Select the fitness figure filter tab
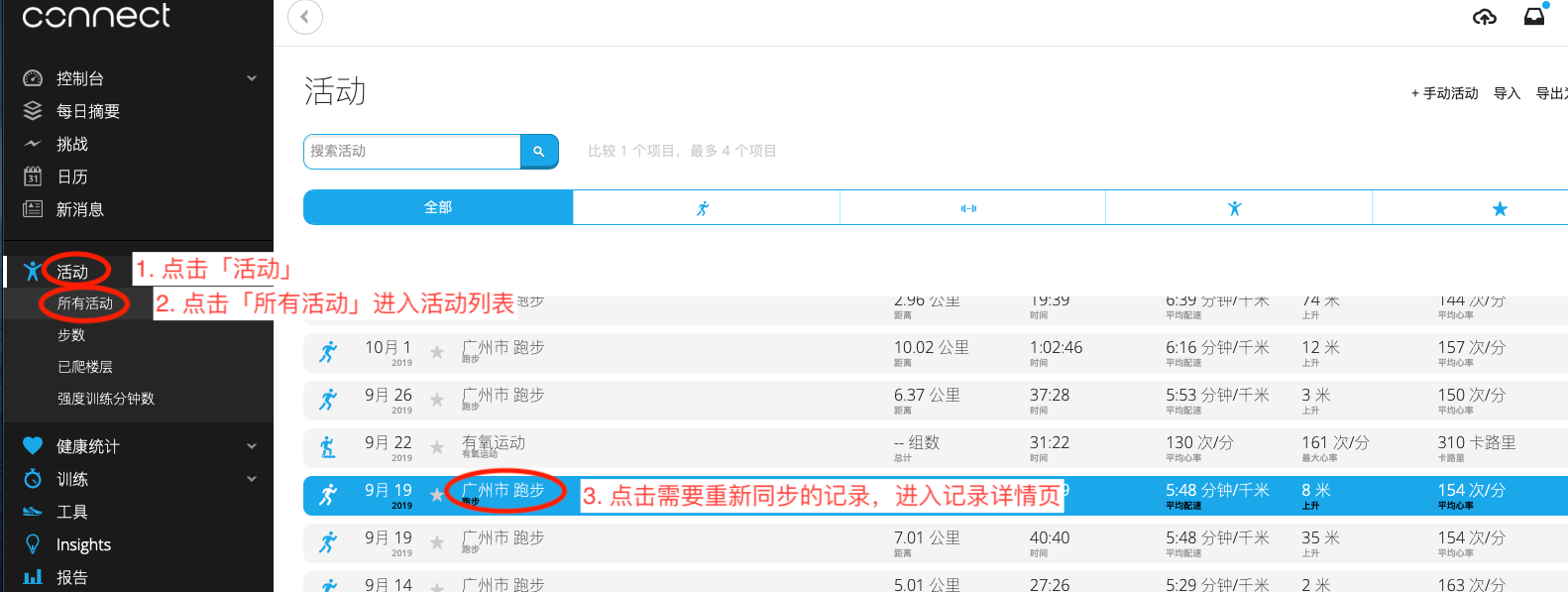This screenshot has height=592, width=1568. [x=1238, y=207]
